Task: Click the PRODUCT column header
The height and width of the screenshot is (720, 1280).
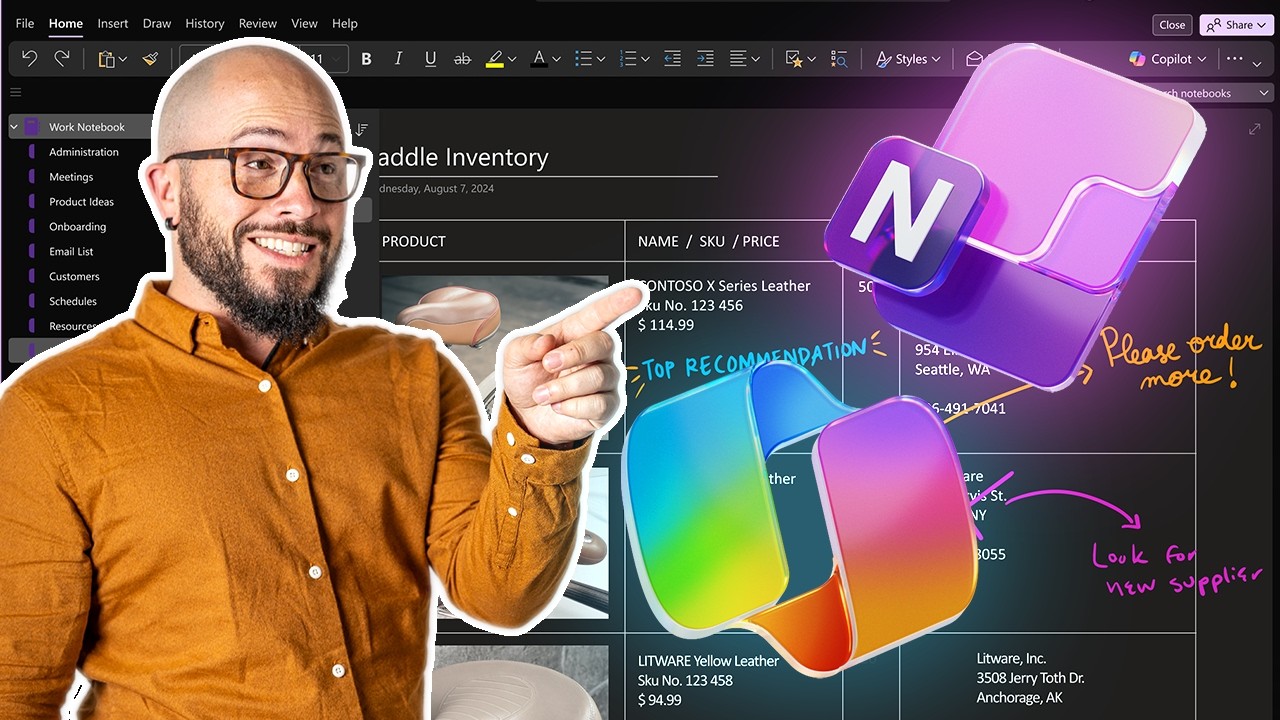Action: click(414, 241)
